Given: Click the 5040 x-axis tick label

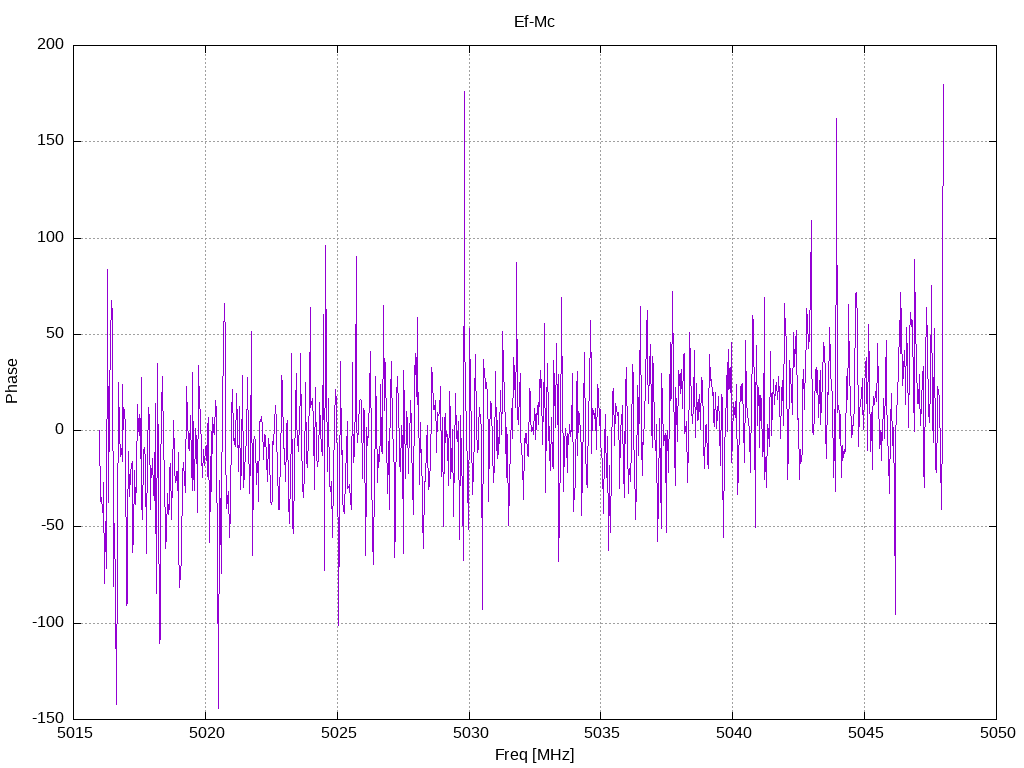Looking at the screenshot, I should pos(733,733).
